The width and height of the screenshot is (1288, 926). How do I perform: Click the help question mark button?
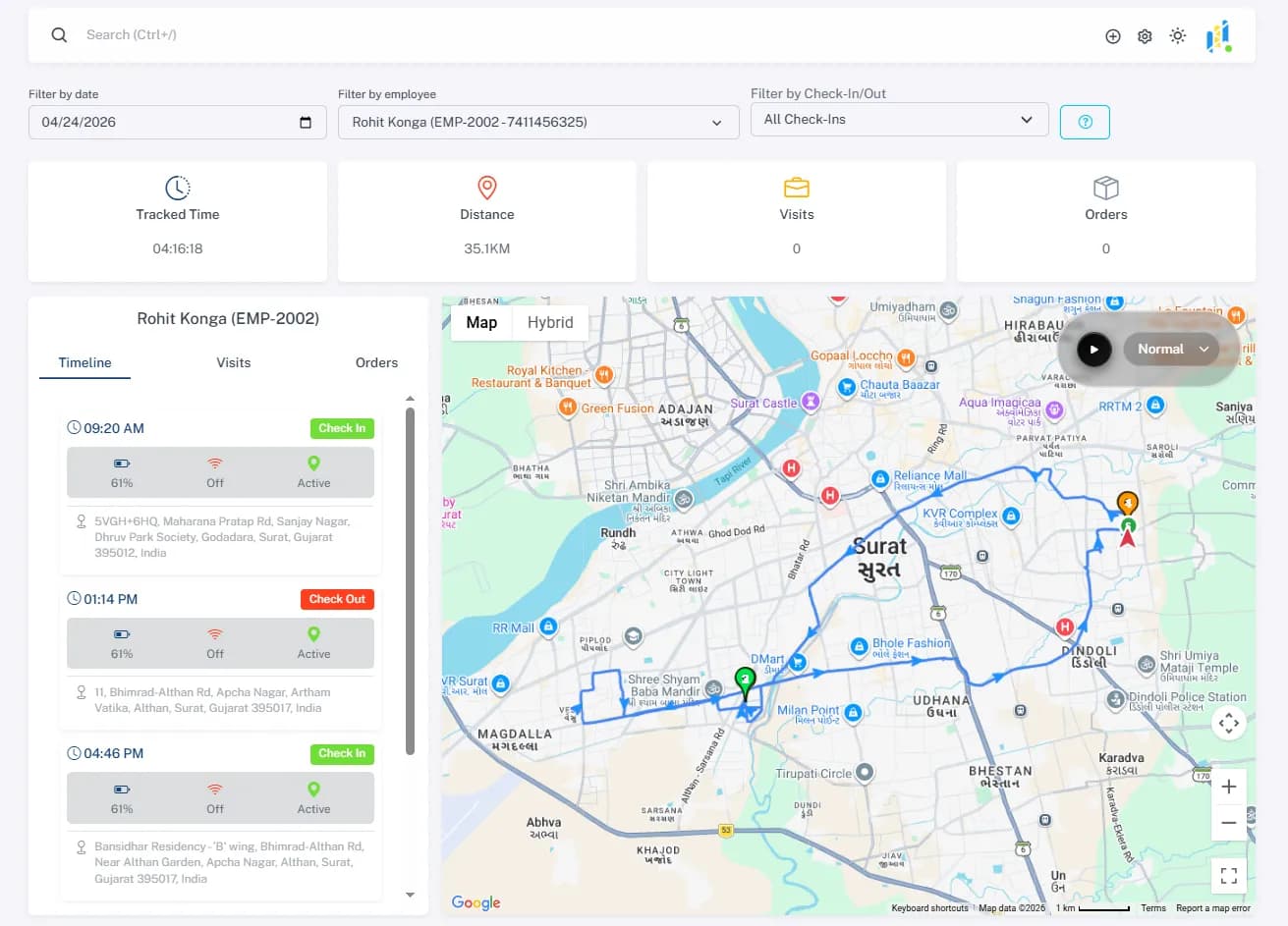[1085, 122]
